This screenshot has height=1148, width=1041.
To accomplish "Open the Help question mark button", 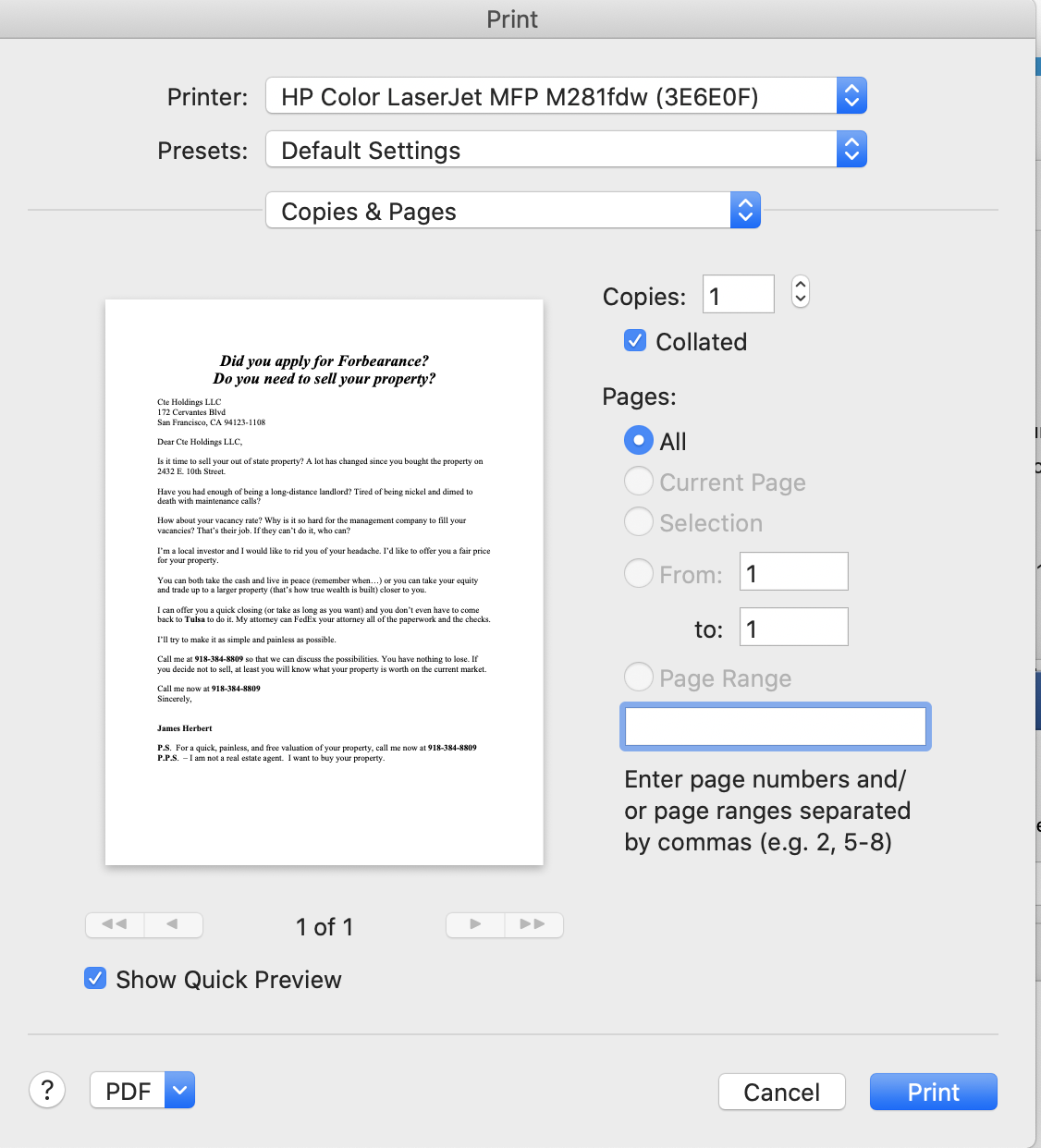I will [x=47, y=1090].
